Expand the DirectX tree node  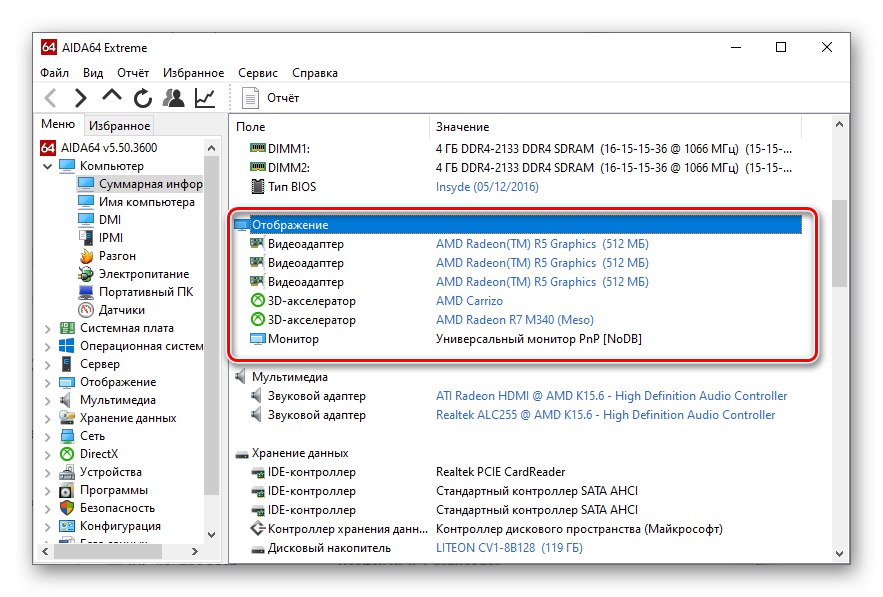pyautogui.click(x=48, y=455)
